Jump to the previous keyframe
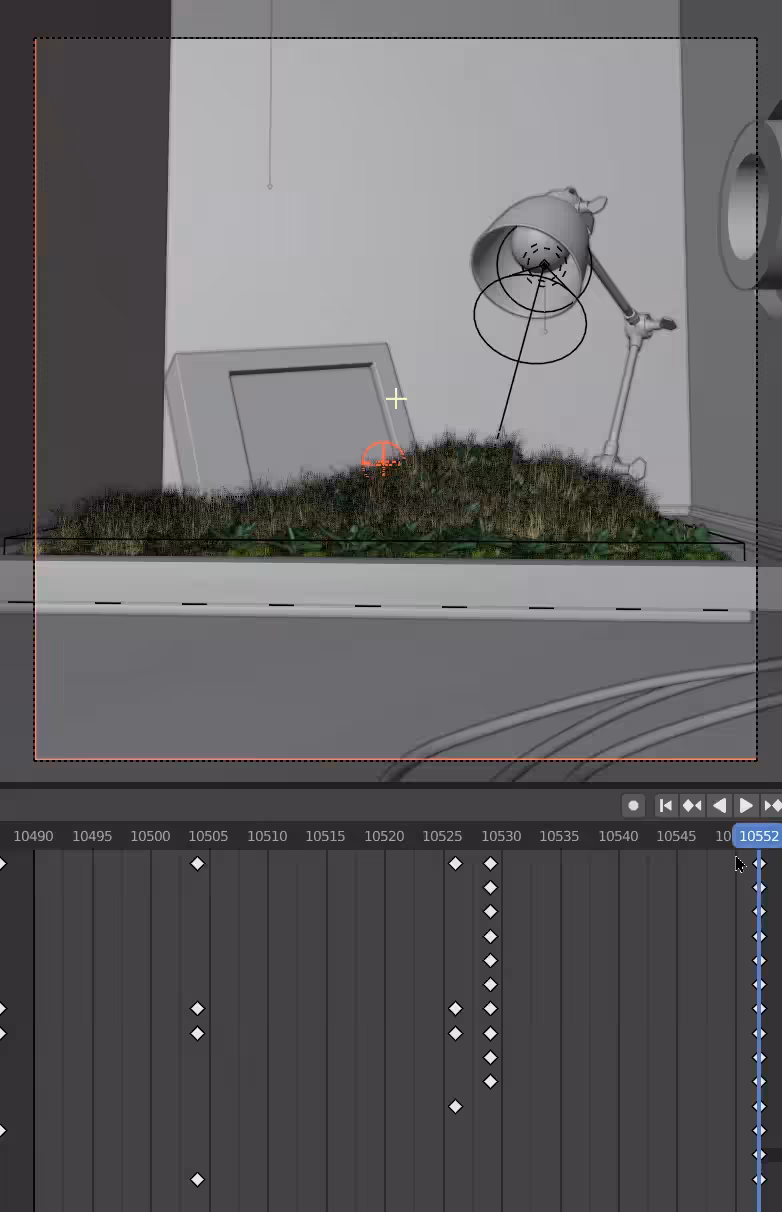This screenshot has height=1212, width=782. pyautogui.click(x=692, y=805)
